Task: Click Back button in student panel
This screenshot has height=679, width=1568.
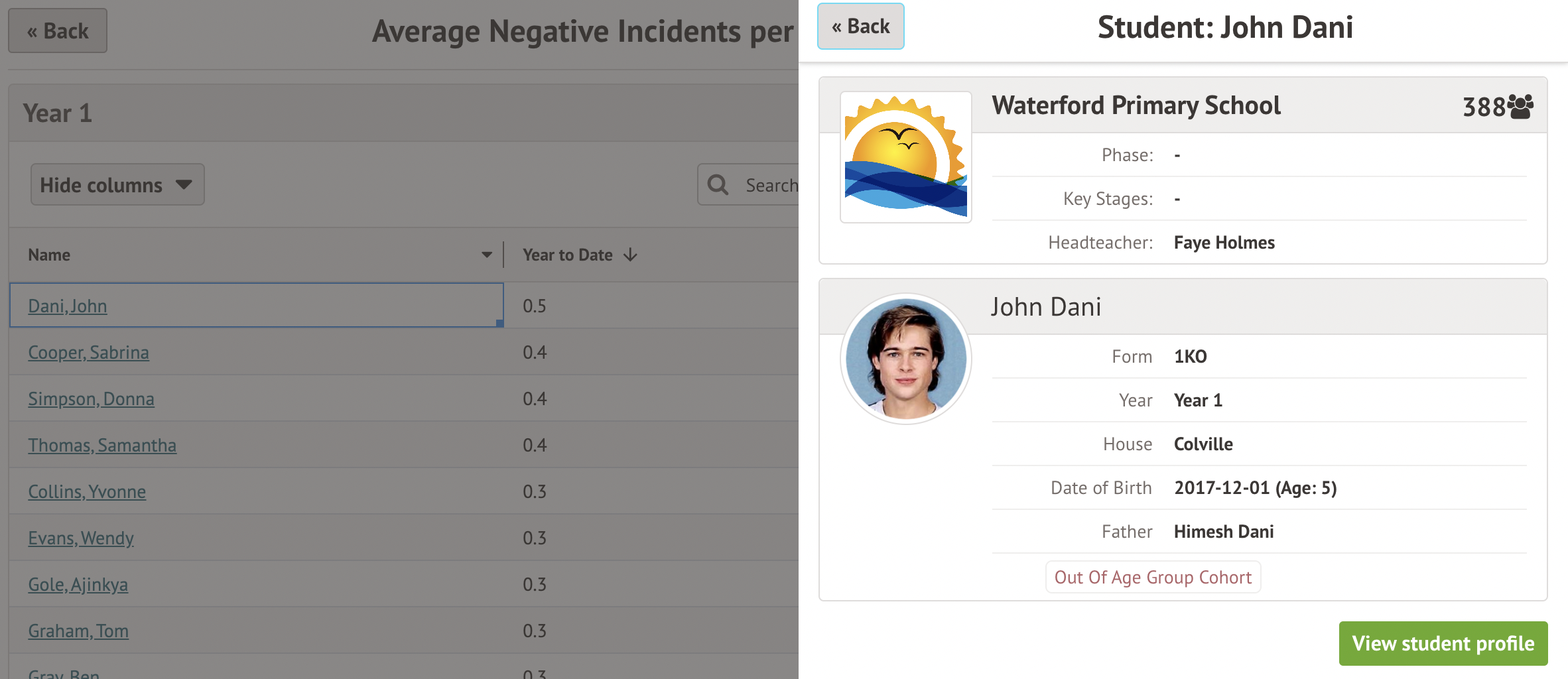Action: point(860,27)
